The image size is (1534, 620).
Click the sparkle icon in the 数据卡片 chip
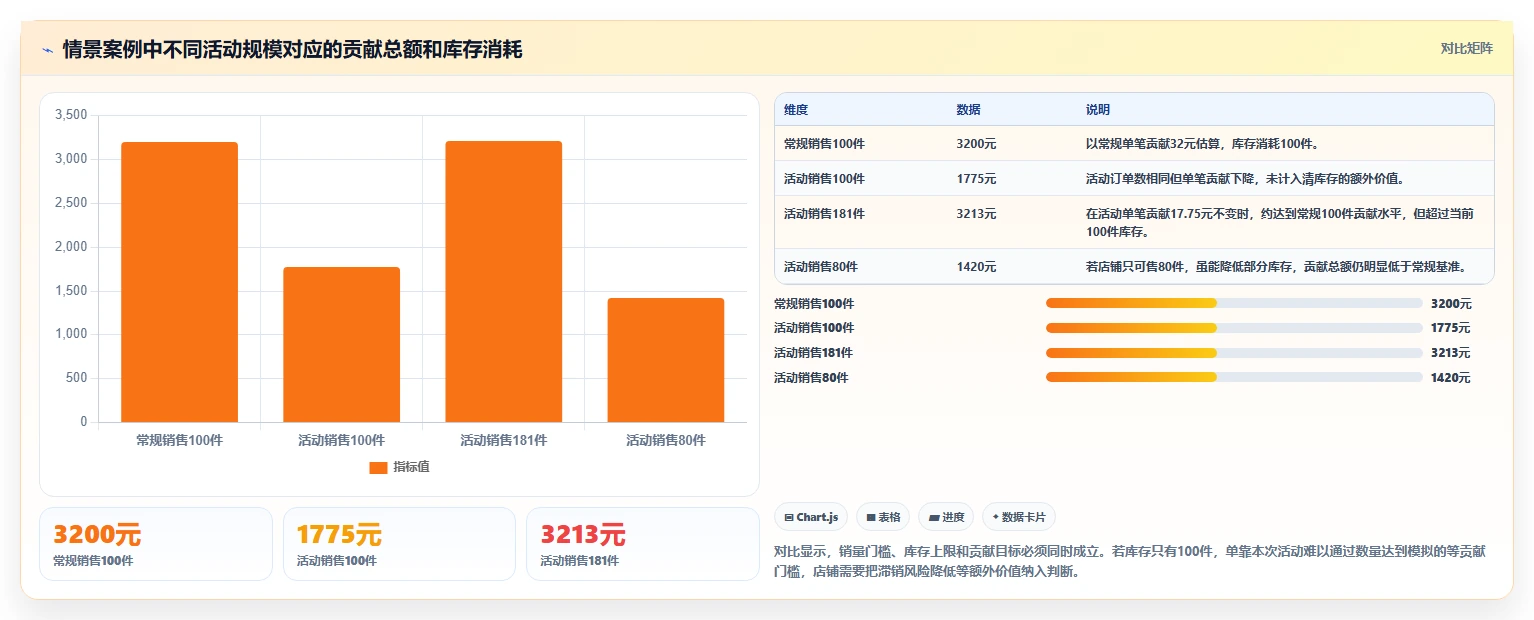pyautogui.click(x=995, y=518)
